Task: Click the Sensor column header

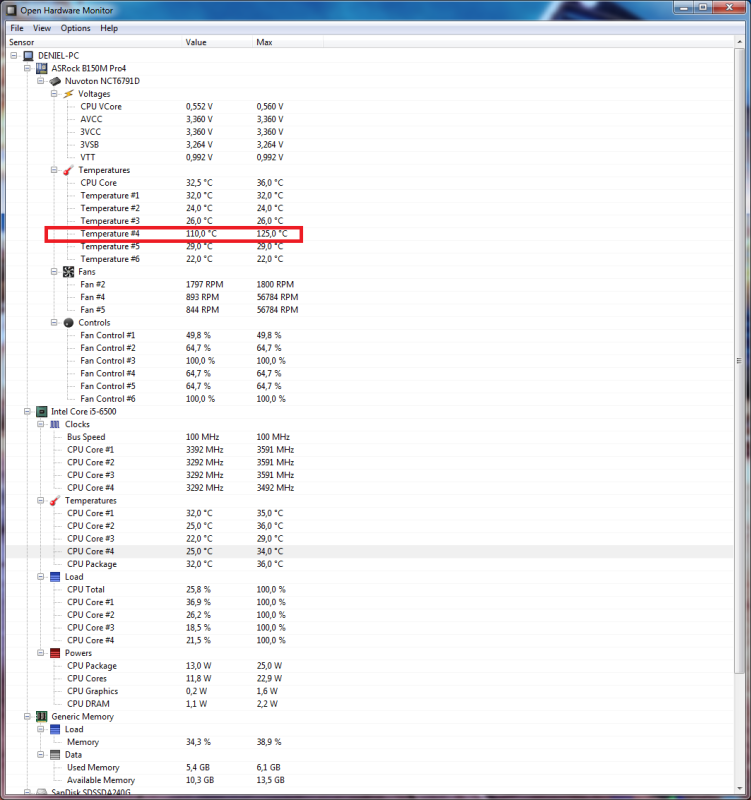Action: pyautogui.click(x=94, y=42)
